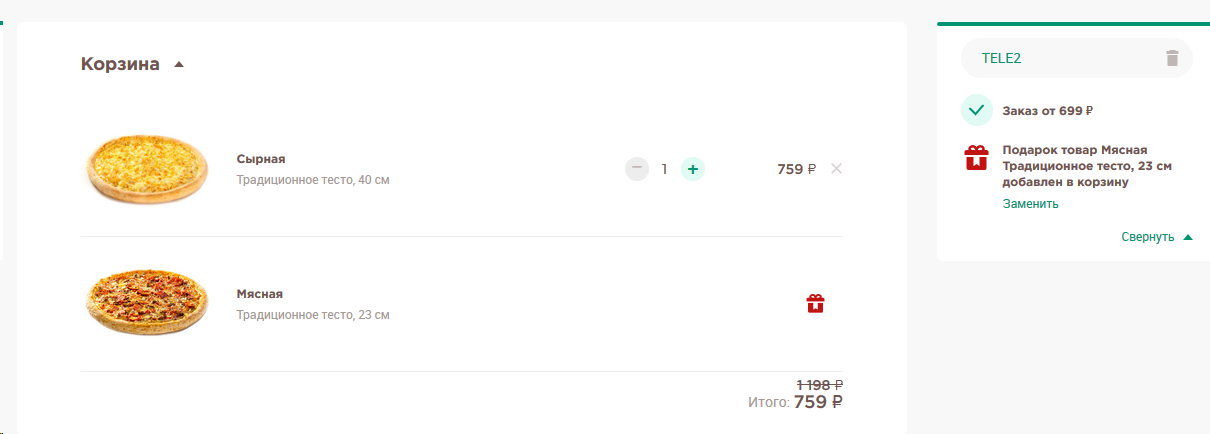The width and height of the screenshot is (1210, 434).
Task: Click the Свернуть link in promo panel
Action: click(1148, 237)
